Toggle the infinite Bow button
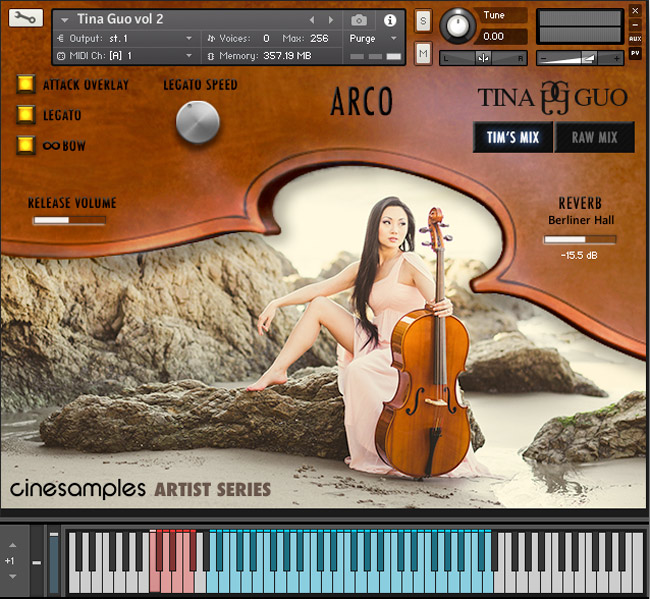This screenshot has width=650, height=599. click(25, 145)
